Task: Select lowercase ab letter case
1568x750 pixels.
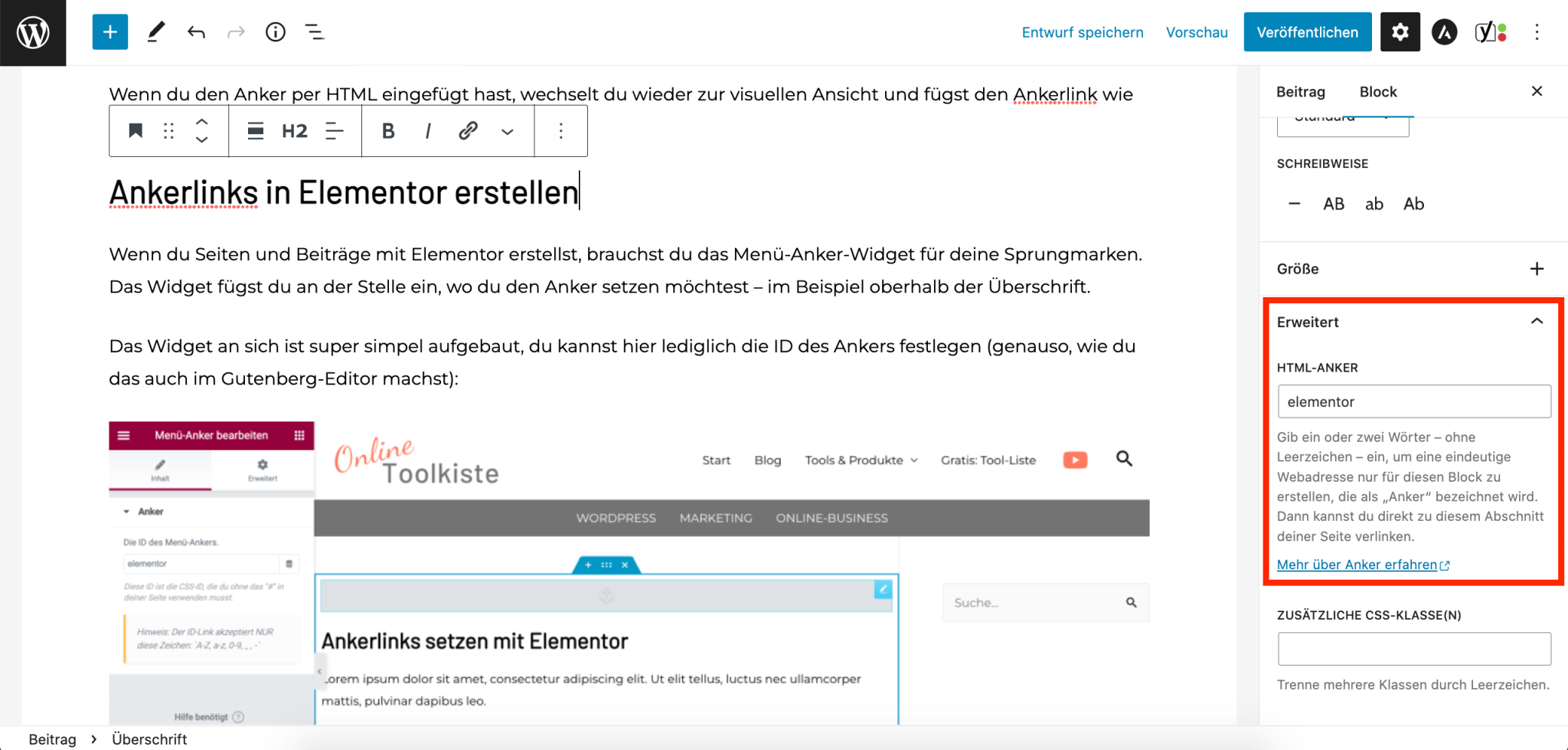Action: pyautogui.click(x=1374, y=204)
